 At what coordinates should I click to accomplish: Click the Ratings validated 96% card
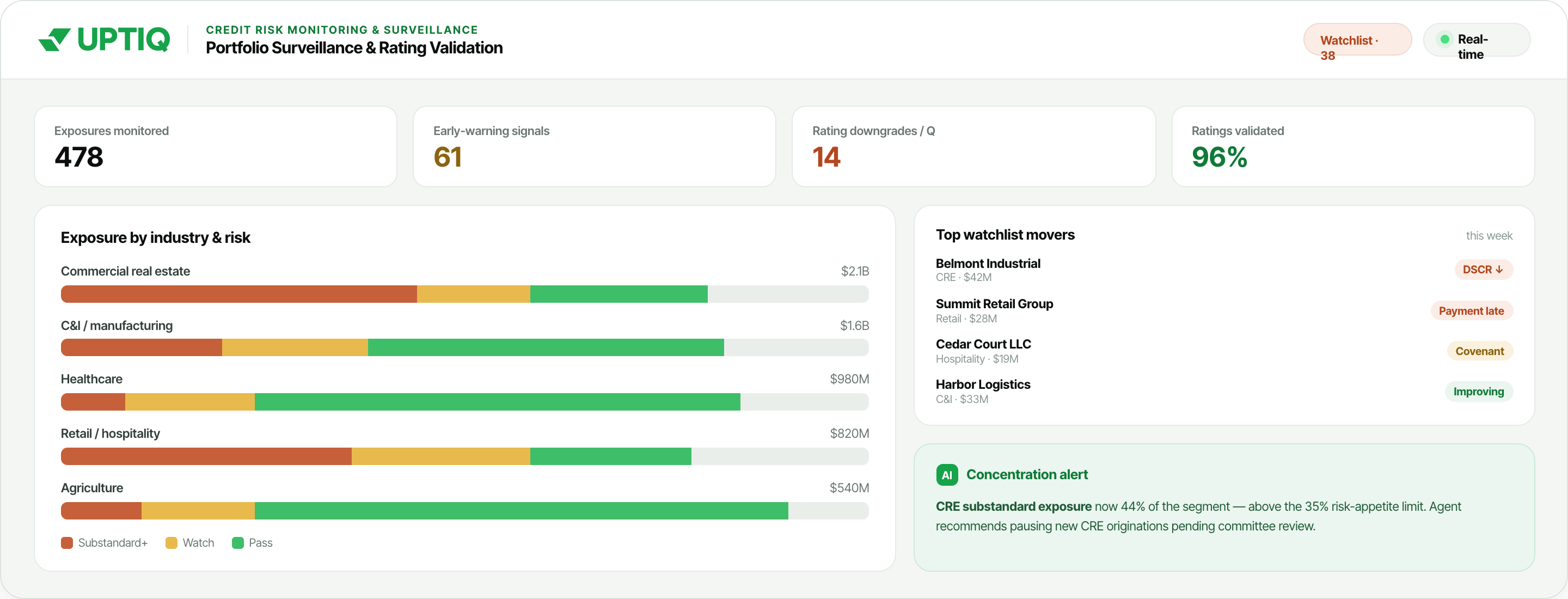coord(1352,146)
